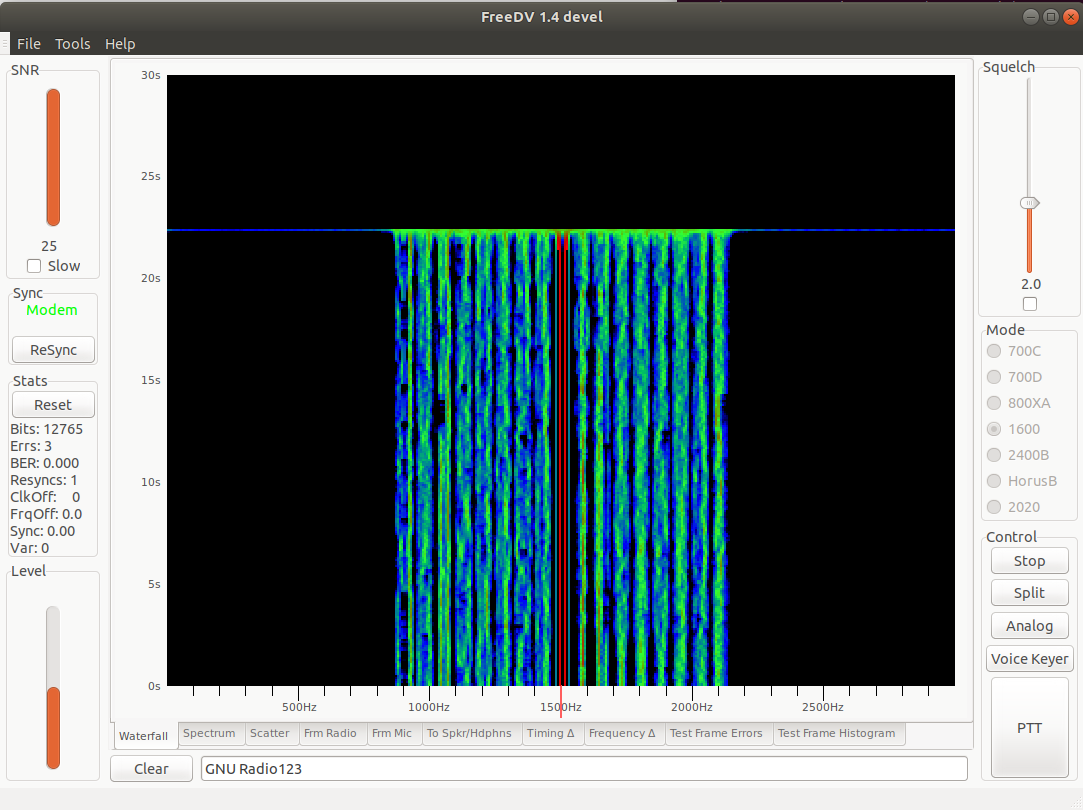This screenshot has height=810, width=1083.
Task: Click the FrqOff: 0.0 stat
Action: coord(46,514)
